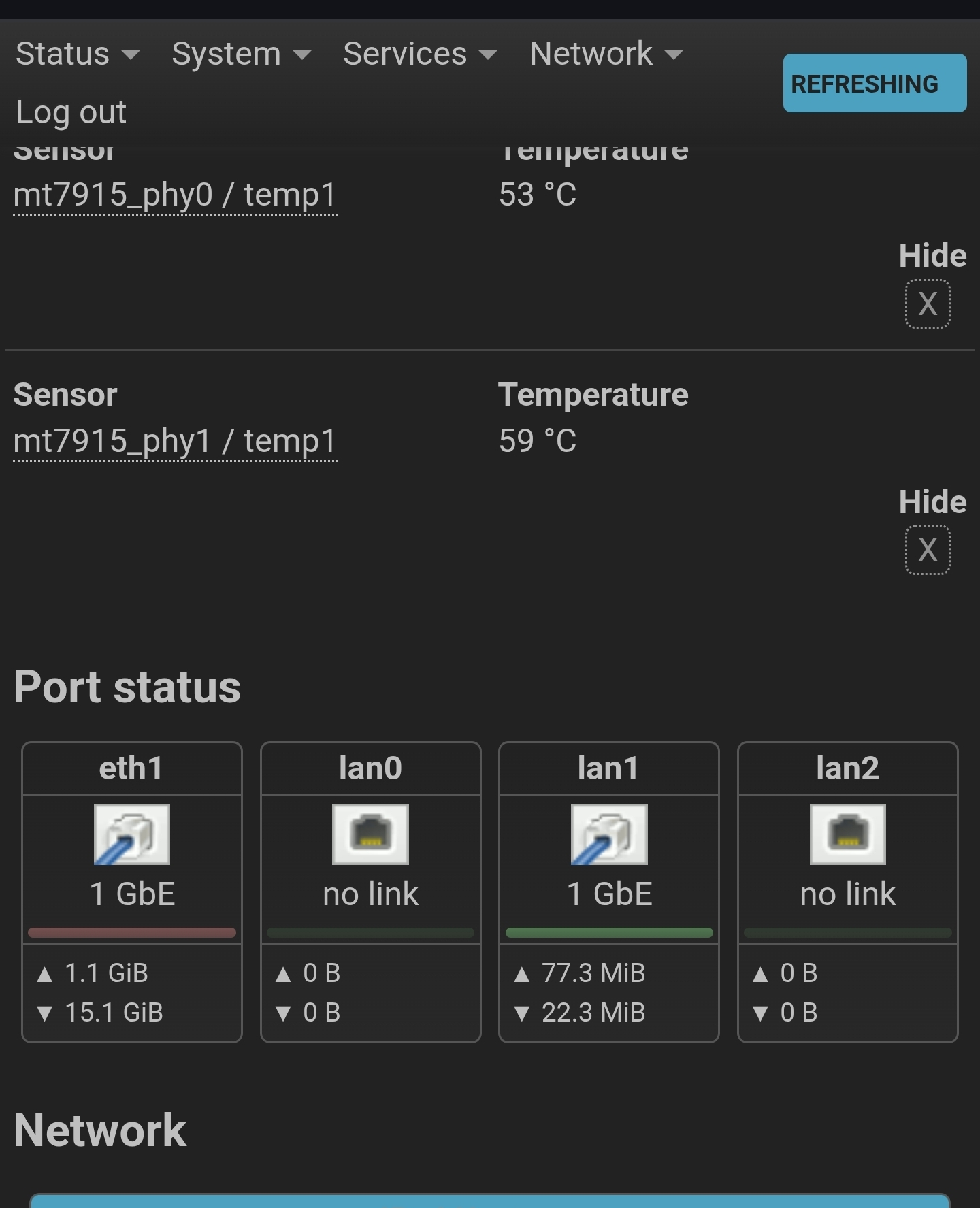This screenshot has height=1208, width=980.
Task: Click the mt7915_phy1 / temp1 sensor link
Action: coord(176,442)
